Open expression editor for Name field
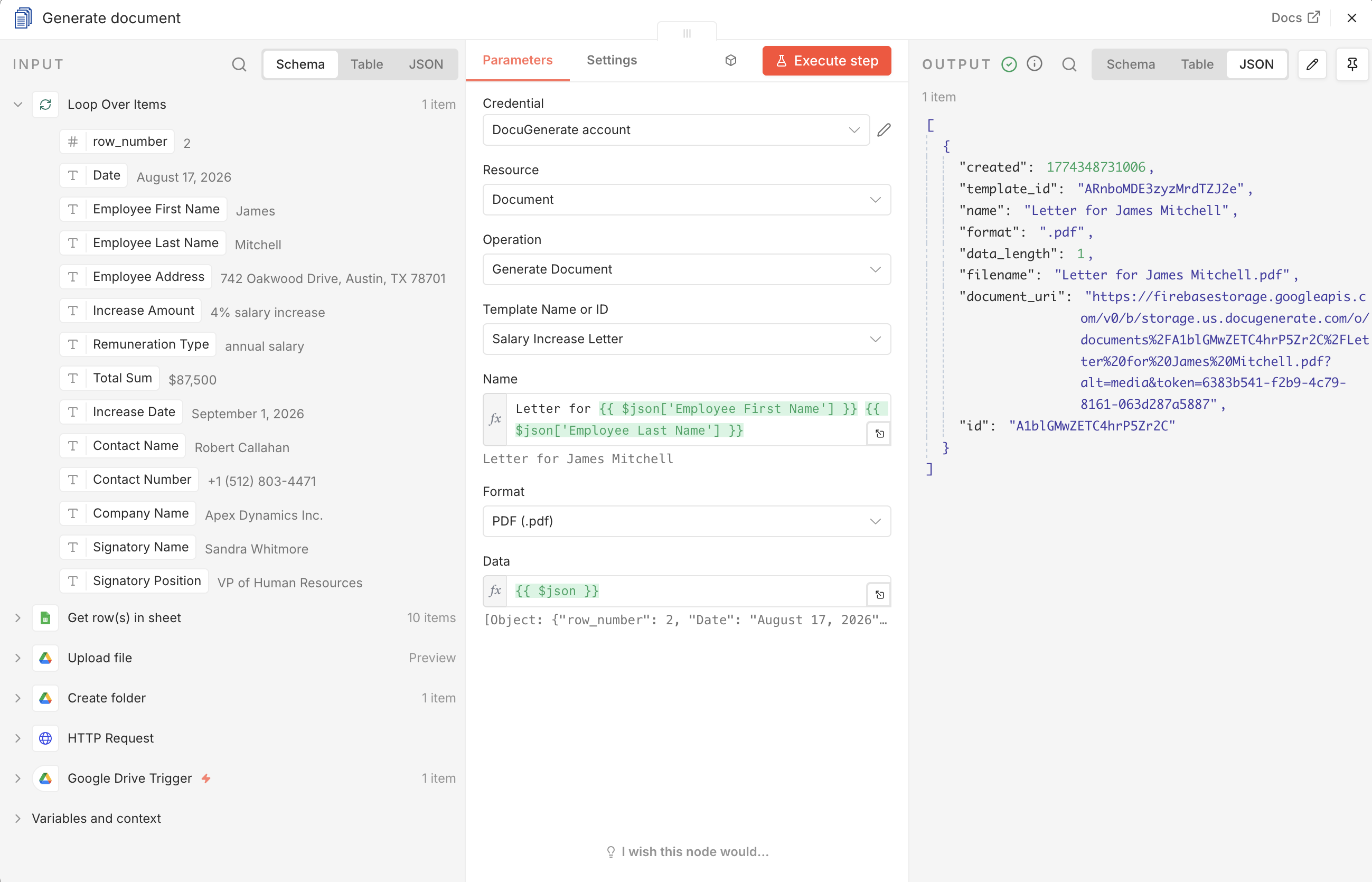 point(879,434)
